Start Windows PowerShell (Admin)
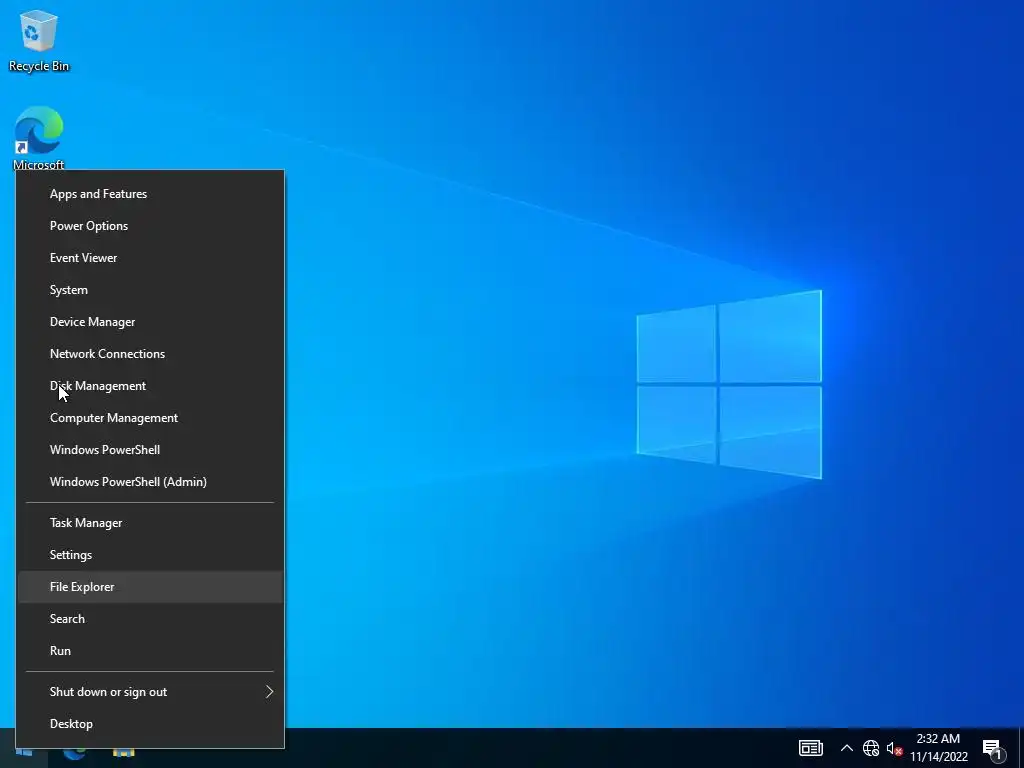Viewport: 1024px width, 768px height. [150, 482]
